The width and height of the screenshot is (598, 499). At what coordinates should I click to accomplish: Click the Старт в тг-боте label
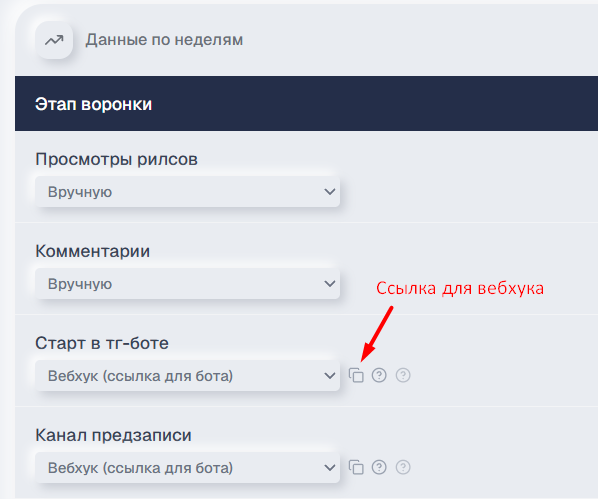(x=102, y=343)
